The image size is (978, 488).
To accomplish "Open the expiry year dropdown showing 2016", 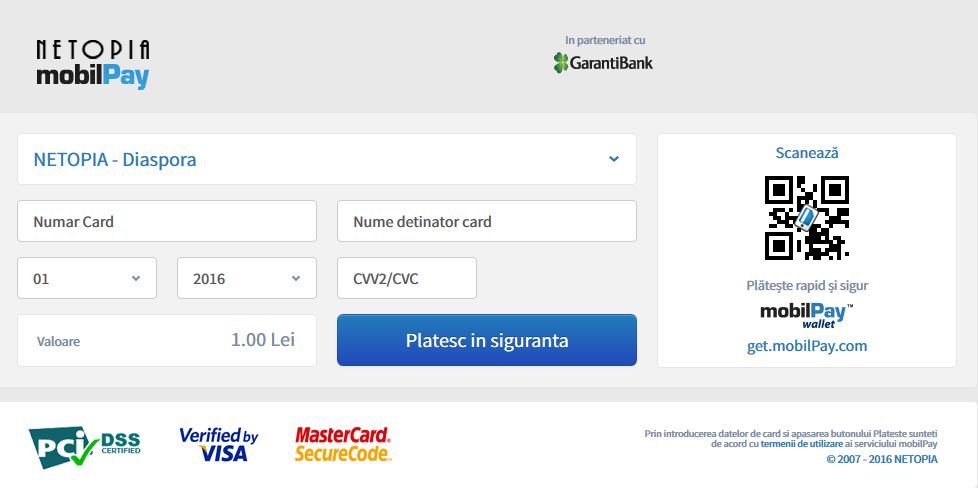I will click(x=247, y=278).
